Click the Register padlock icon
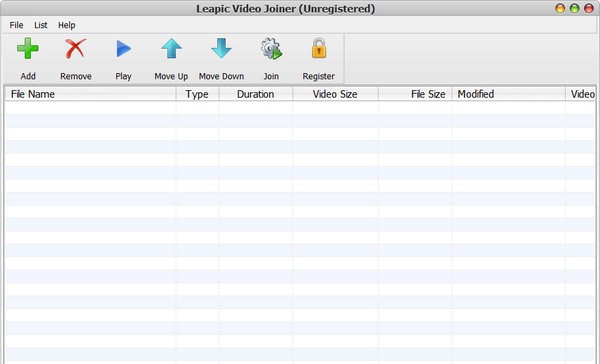 (x=319, y=48)
